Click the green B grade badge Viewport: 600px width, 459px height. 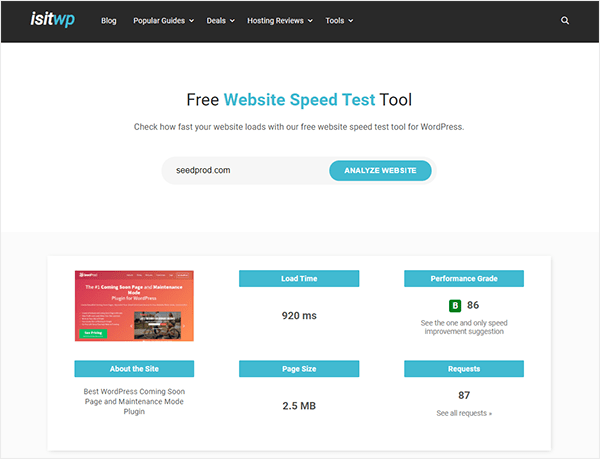tap(455, 306)
